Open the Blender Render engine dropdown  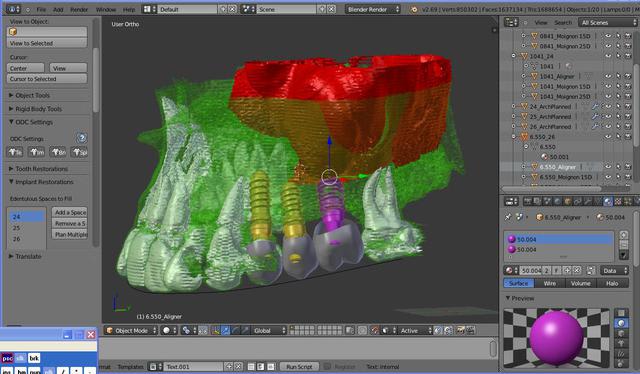click(x=373, y=9)
